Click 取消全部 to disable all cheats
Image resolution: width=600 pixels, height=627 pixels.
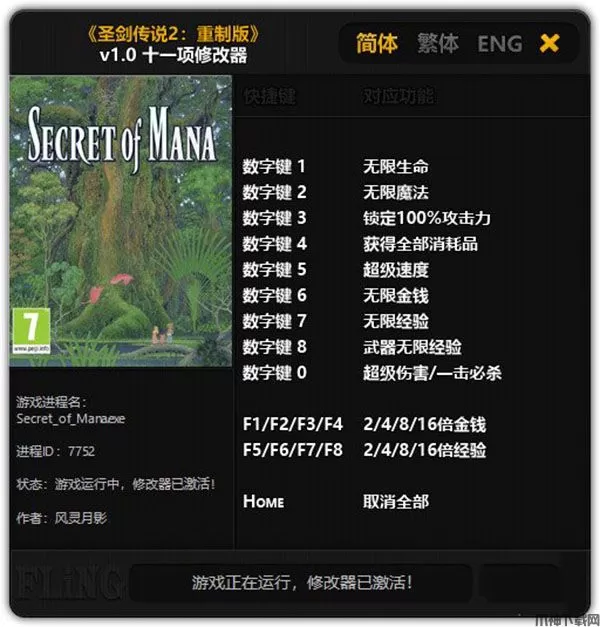click(x=396, y=501)
